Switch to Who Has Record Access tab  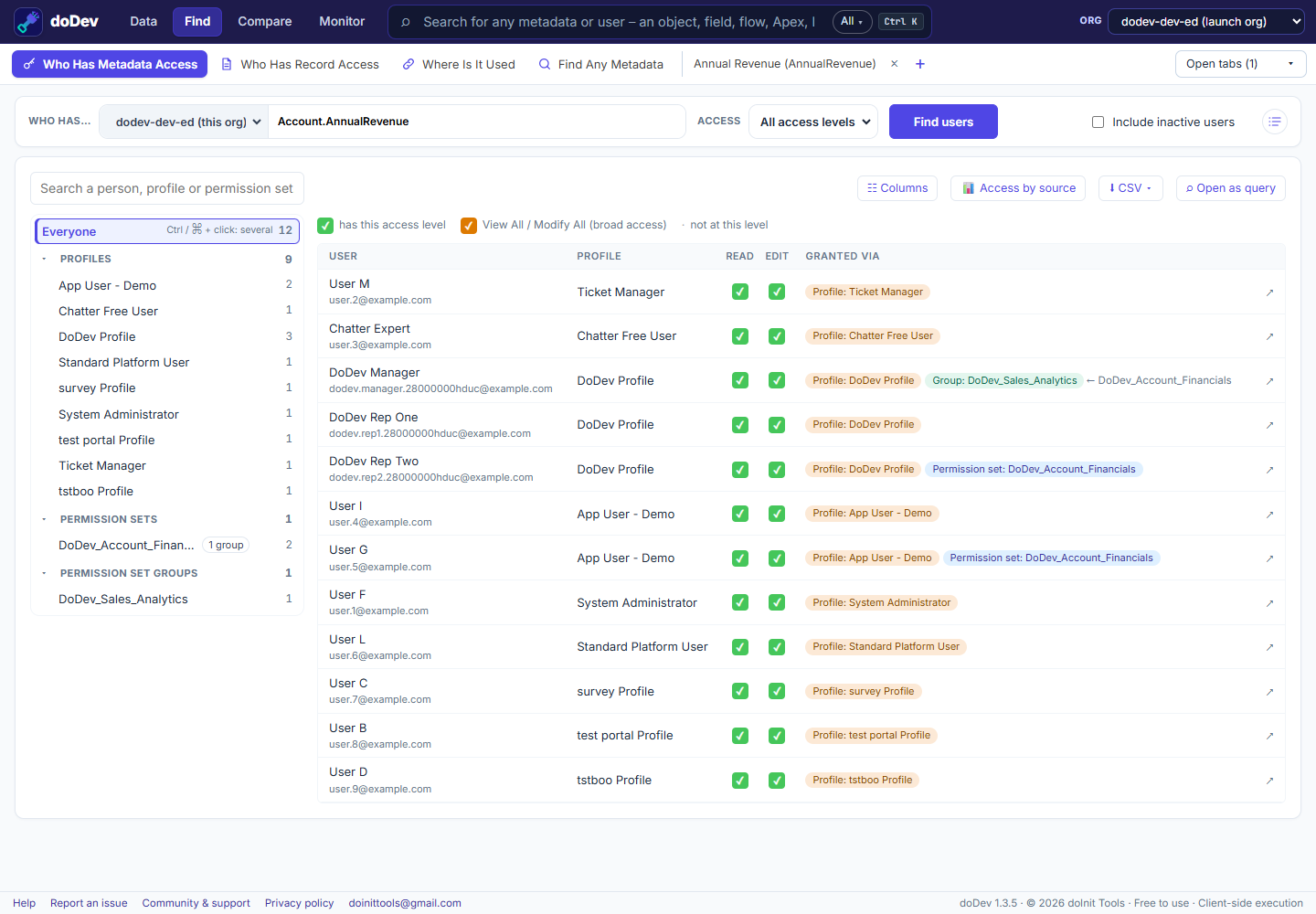301,64
